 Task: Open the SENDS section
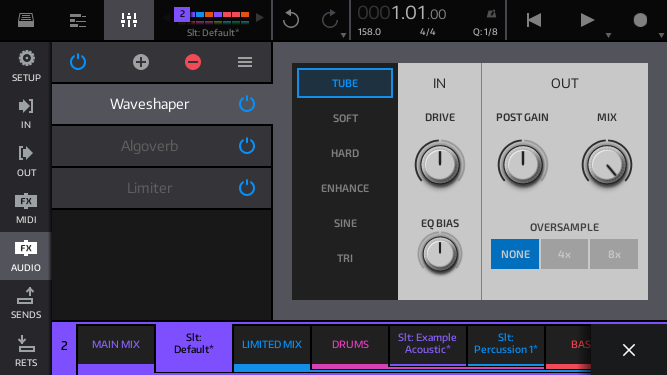[x=26, y=303]
